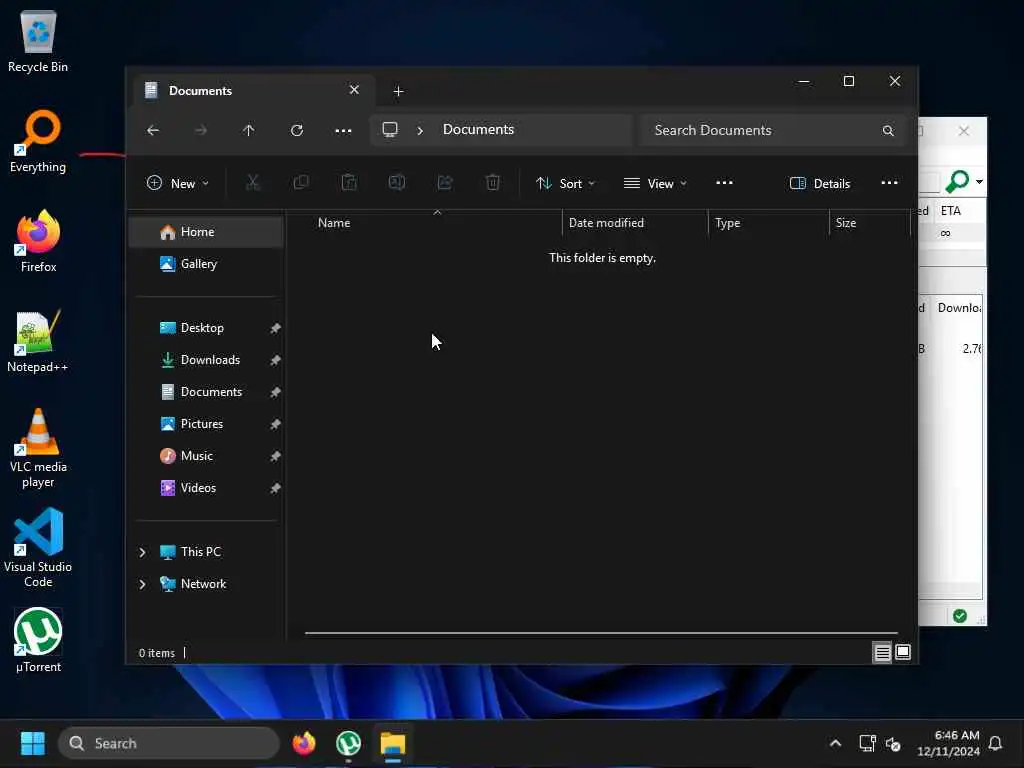Click the Paste clipboard icon

click(349, 183)
